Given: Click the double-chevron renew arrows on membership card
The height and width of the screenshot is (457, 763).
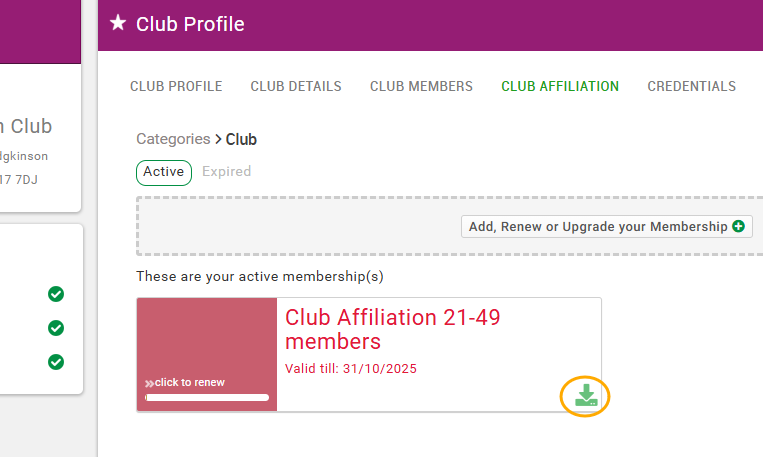Looking at the screenshot, I should [x=149, y=383].
